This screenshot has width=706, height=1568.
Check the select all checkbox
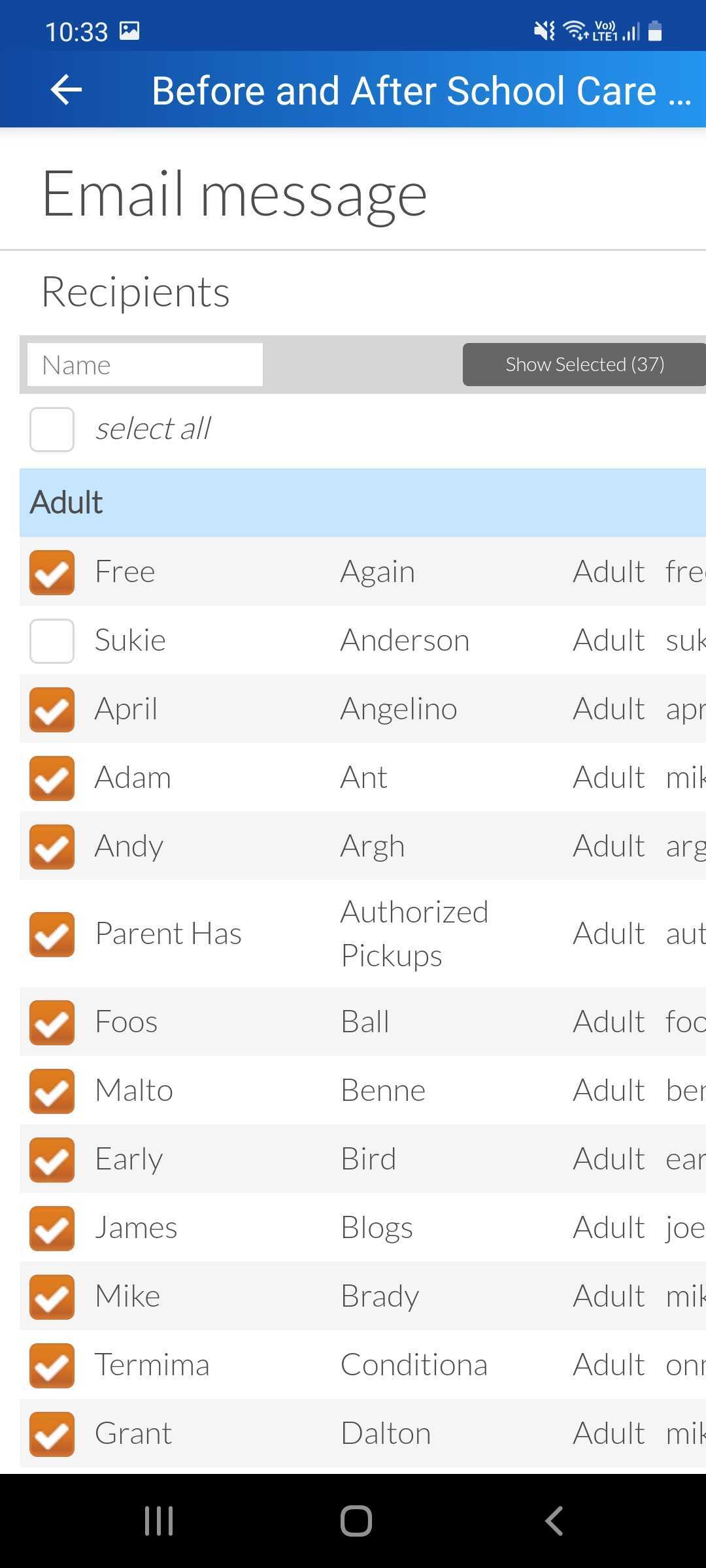(52, 429)
